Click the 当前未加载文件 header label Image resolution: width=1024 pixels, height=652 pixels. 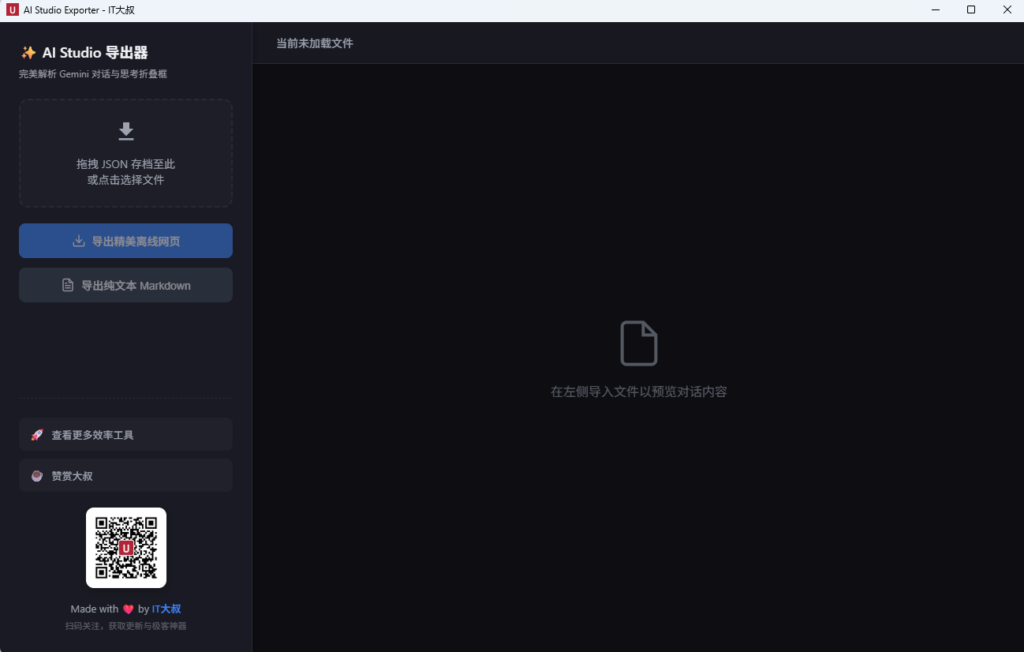pos(315,43)
